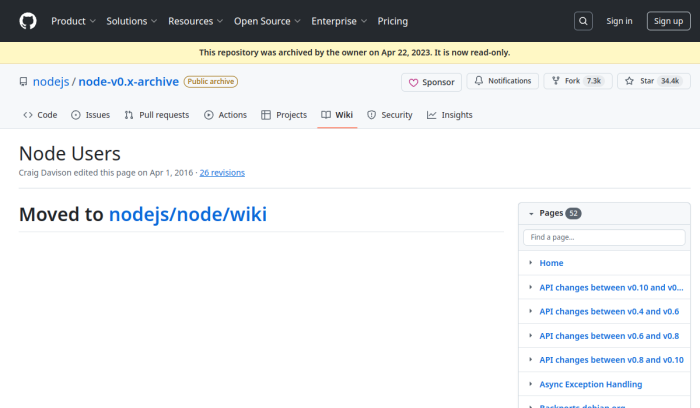Screen dimensions: 700x408
Task: Click the Actions play icon
Action: (208, 115)
